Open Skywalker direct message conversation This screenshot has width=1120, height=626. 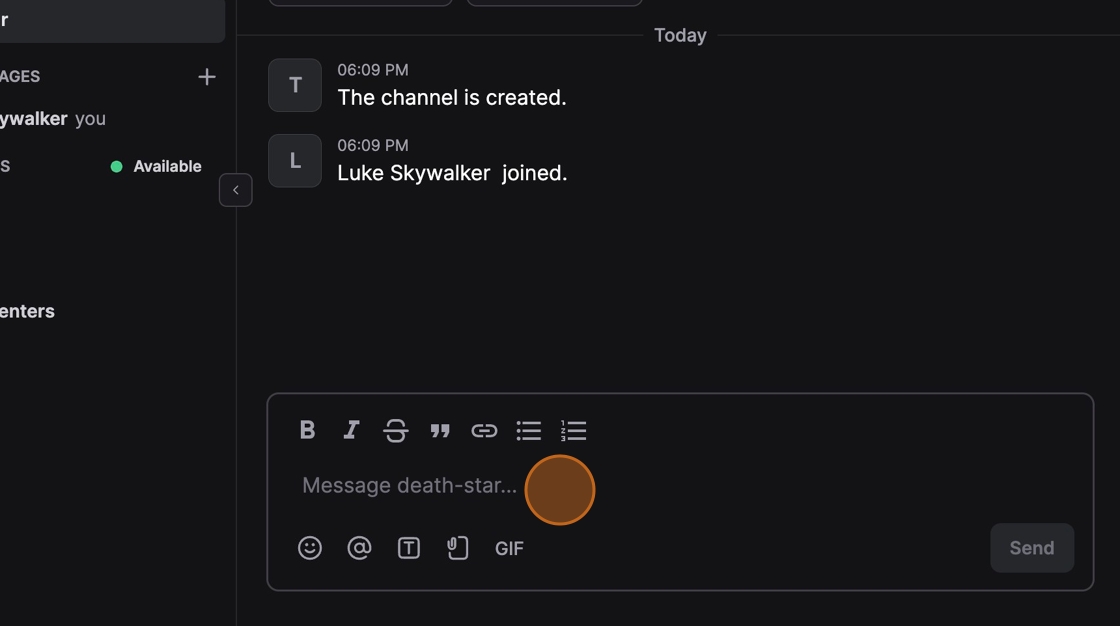pos(35,119)
